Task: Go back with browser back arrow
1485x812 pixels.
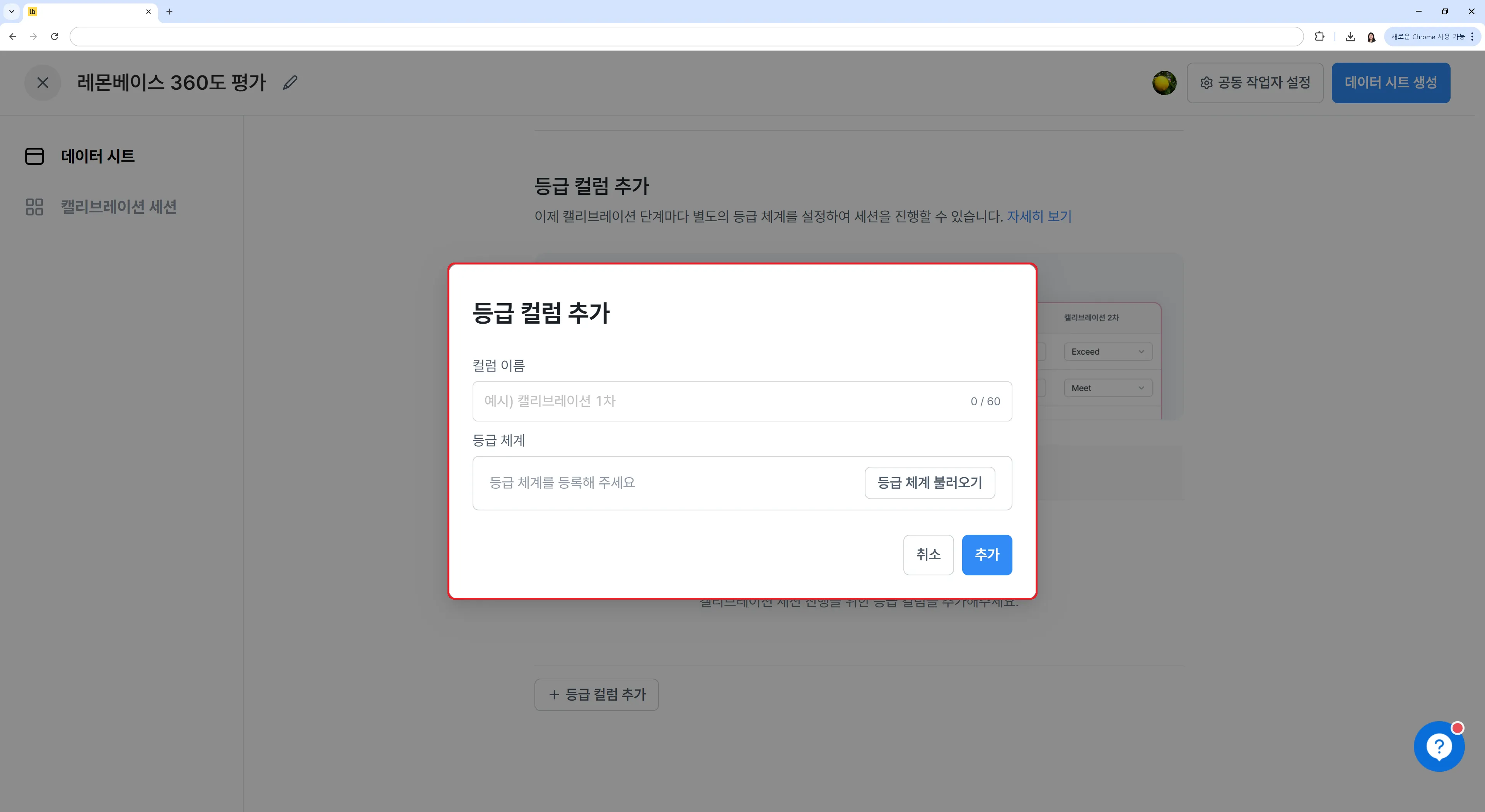Action: 13,36
